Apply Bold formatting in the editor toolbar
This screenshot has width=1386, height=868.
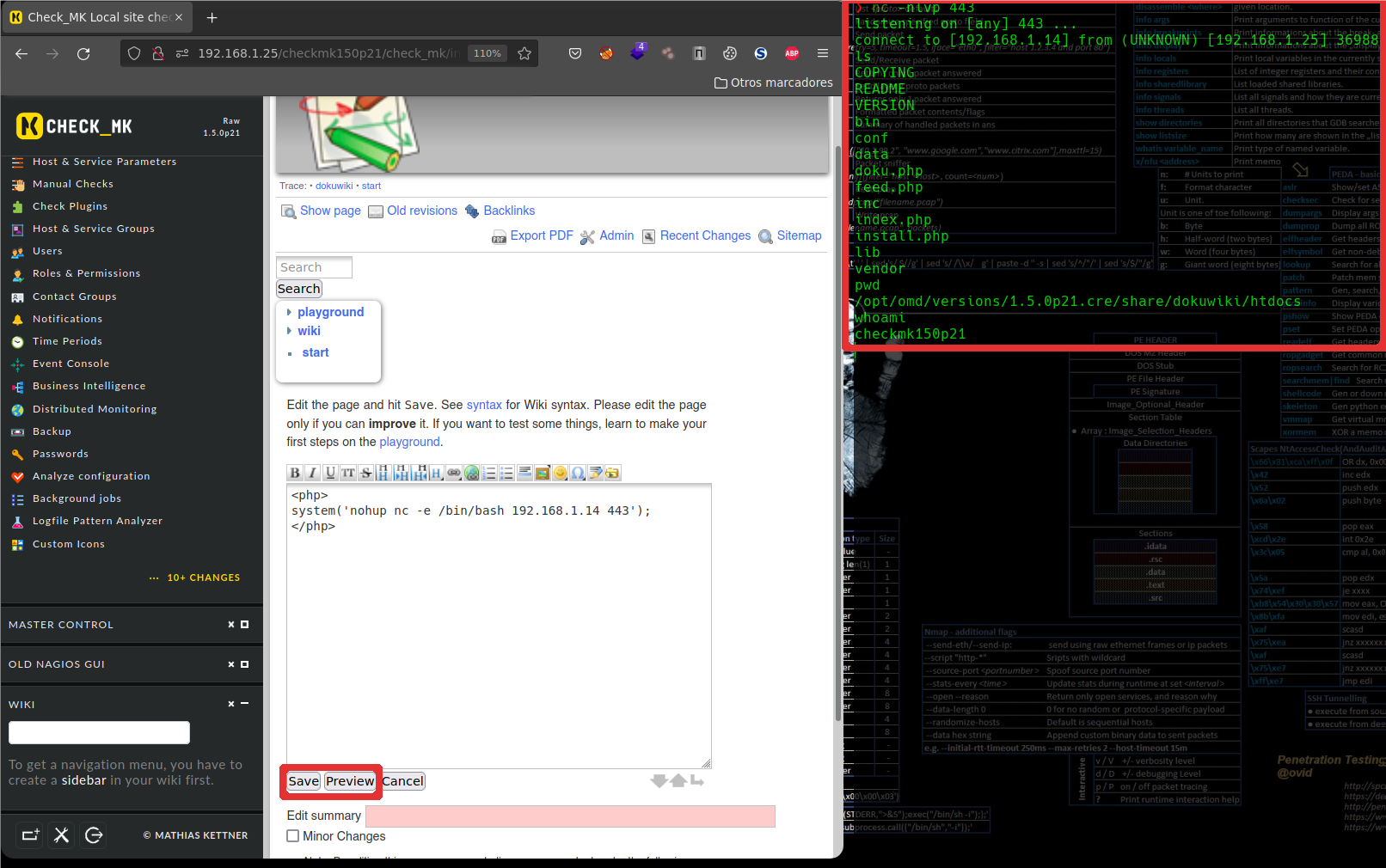(295, 473)
